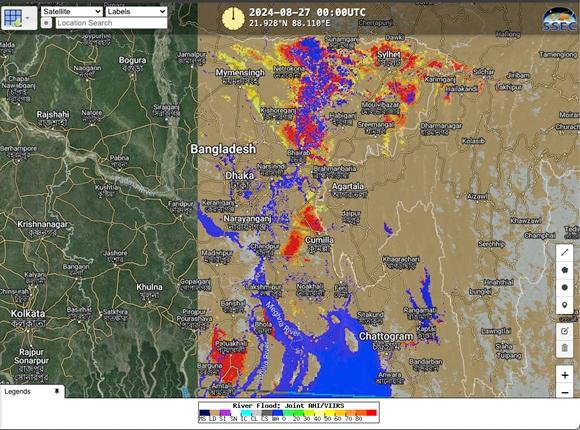Toggle the locate button beside Location Search

[46, 23]
